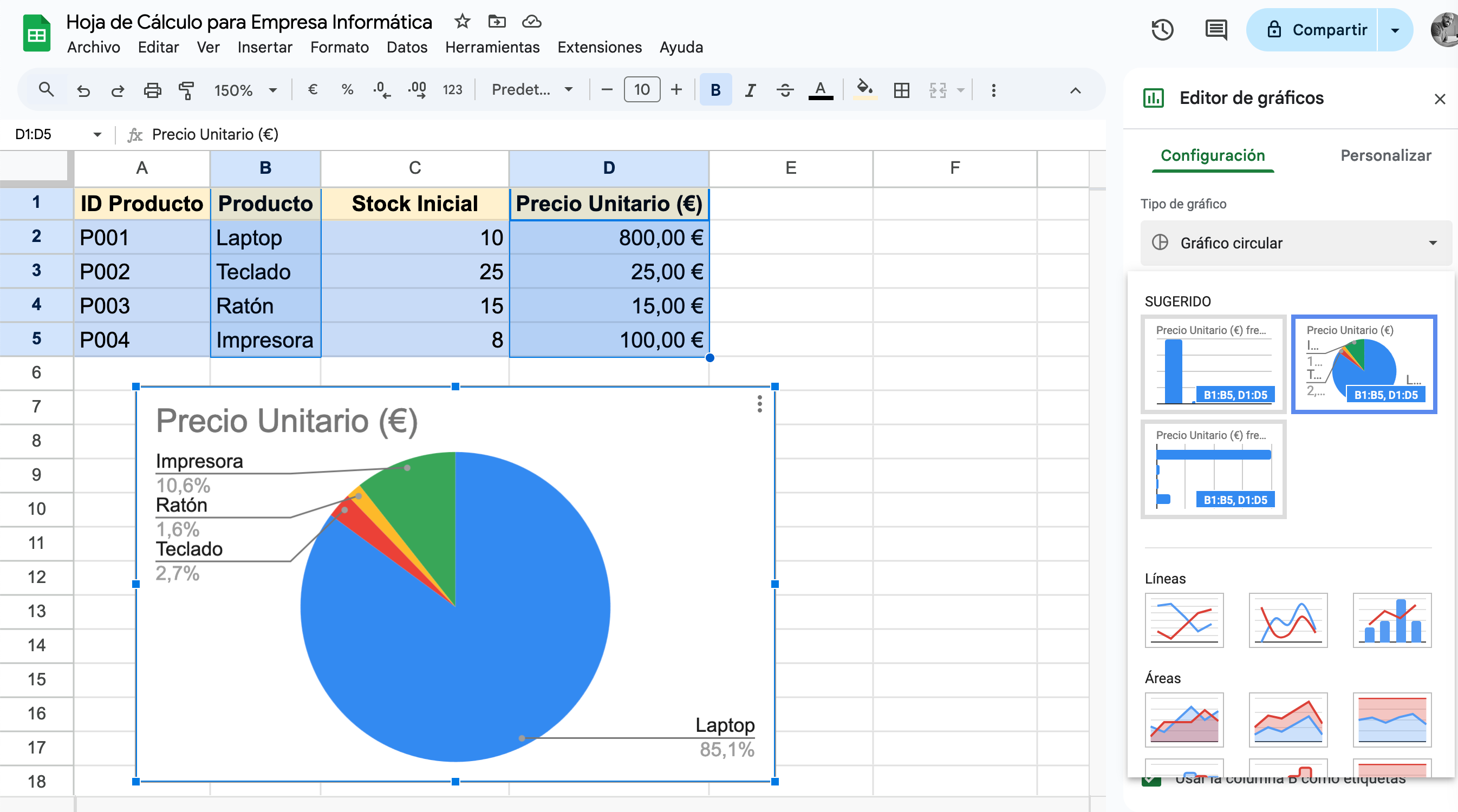Click the paint format roller icon
Image resolution: width=1458 pixels, height=812 pixels.
[186, 90]
